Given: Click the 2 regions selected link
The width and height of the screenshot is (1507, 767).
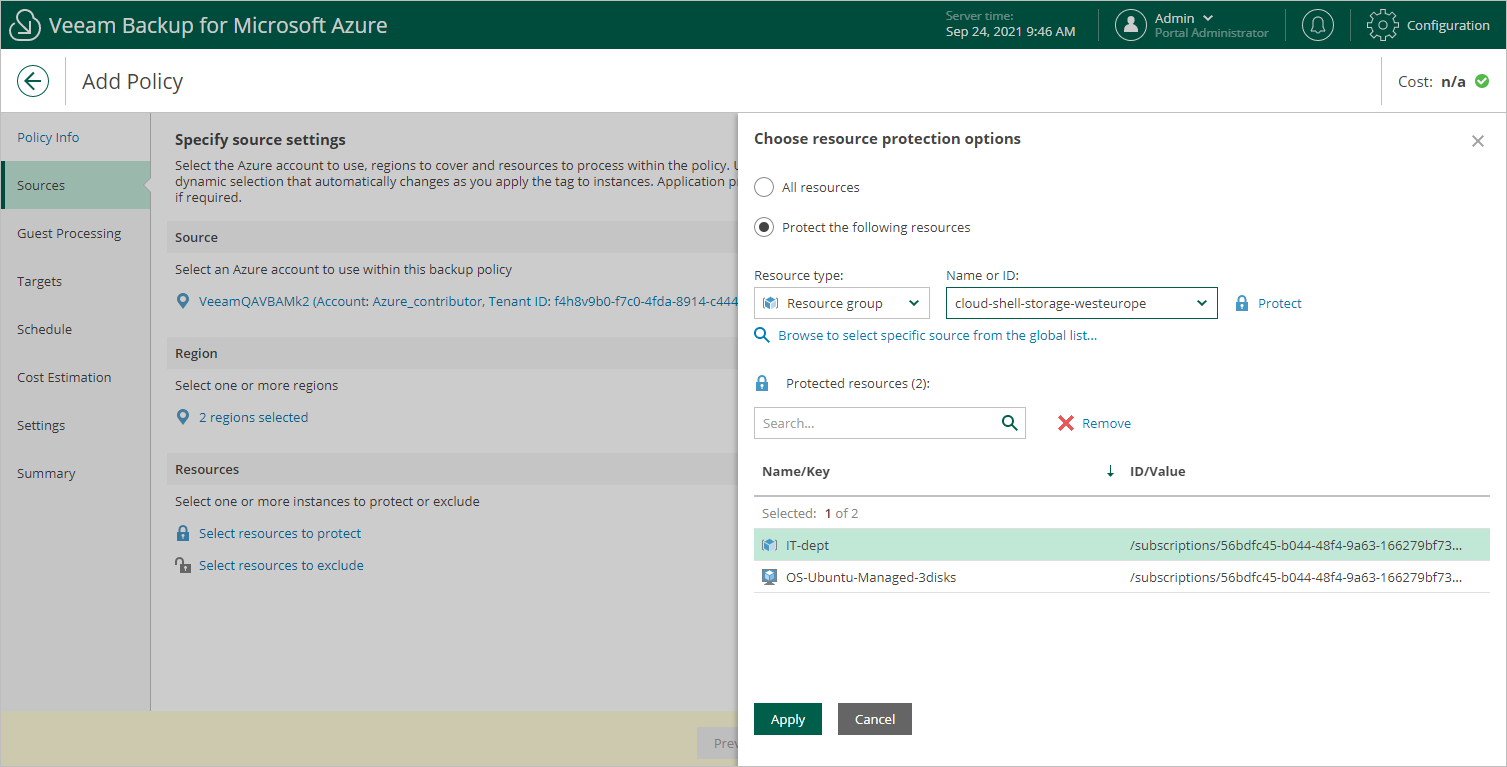Looking at the screenshot, I should tap(254, 417).
